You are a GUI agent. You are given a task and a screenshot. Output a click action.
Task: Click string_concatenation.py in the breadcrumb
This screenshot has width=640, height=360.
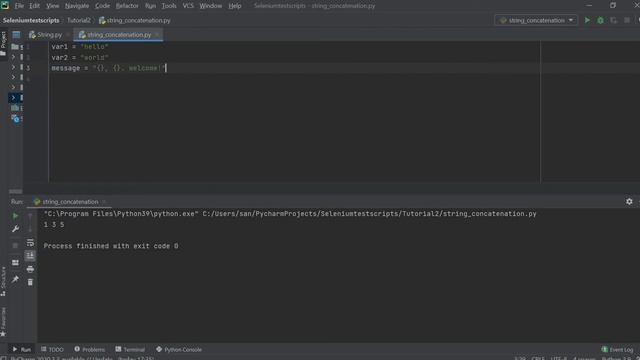coord(135,20)
